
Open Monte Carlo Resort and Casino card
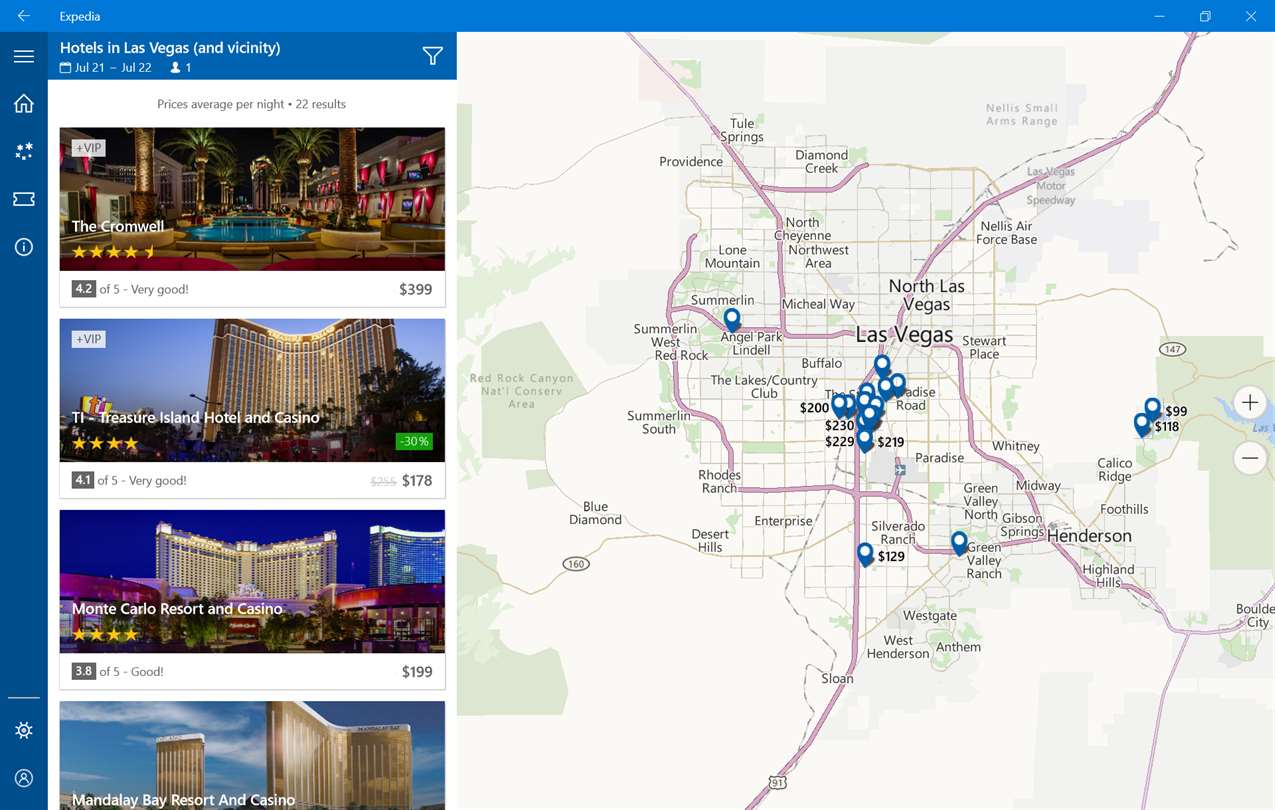tap(252, 599)
